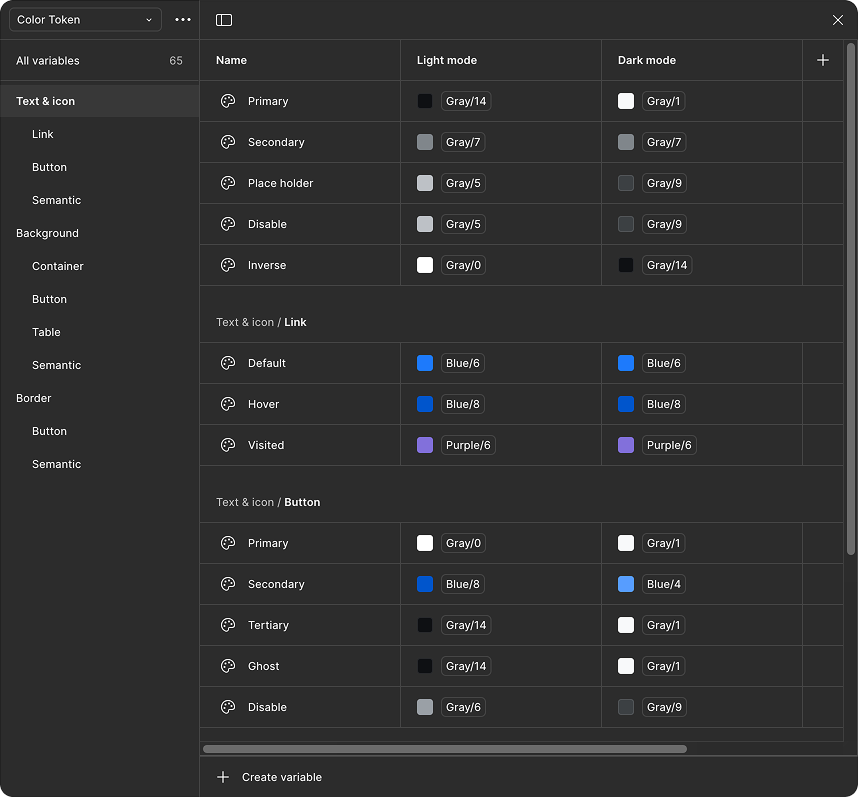Click palette icon of Ghost button variable
The height and width of the screenshot is (797, 858).
pyautogui.click(x=228, y=666)
